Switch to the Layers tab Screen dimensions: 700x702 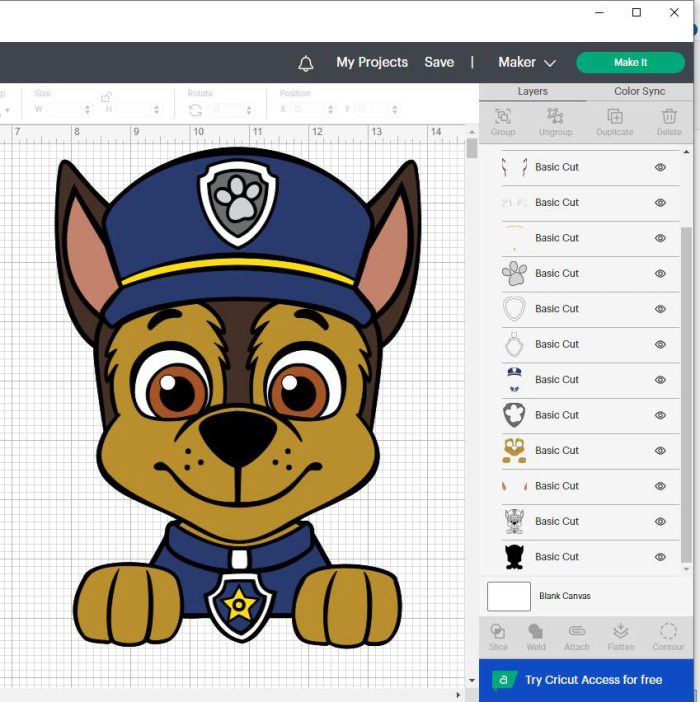(533, 91)
